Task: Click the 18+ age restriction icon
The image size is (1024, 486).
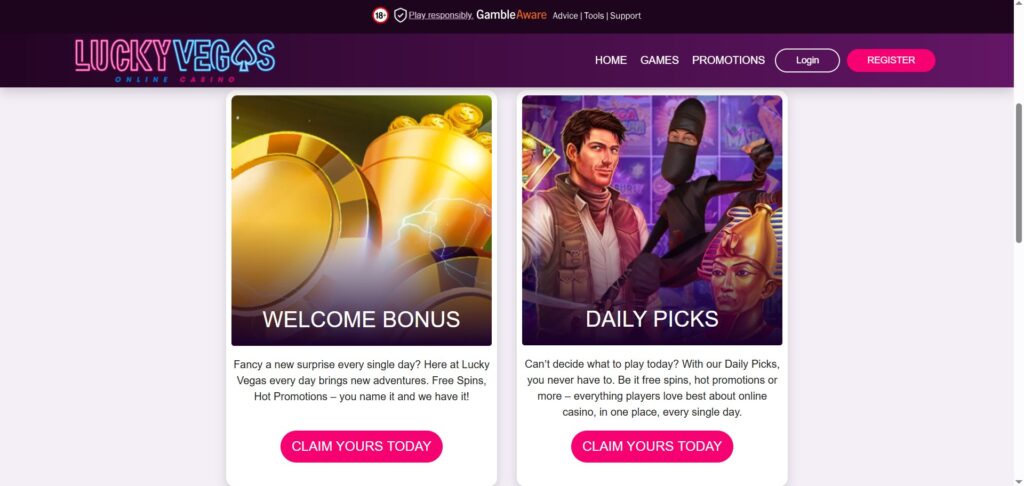Action: (x=380, y=15)
